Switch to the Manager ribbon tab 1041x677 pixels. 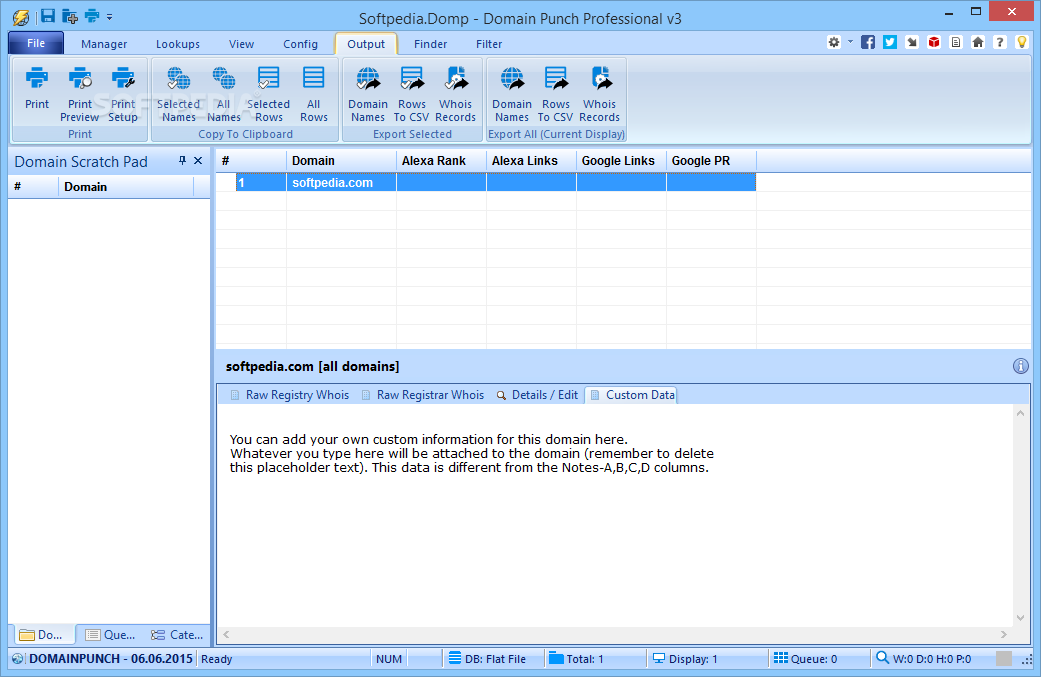(104, 44)
